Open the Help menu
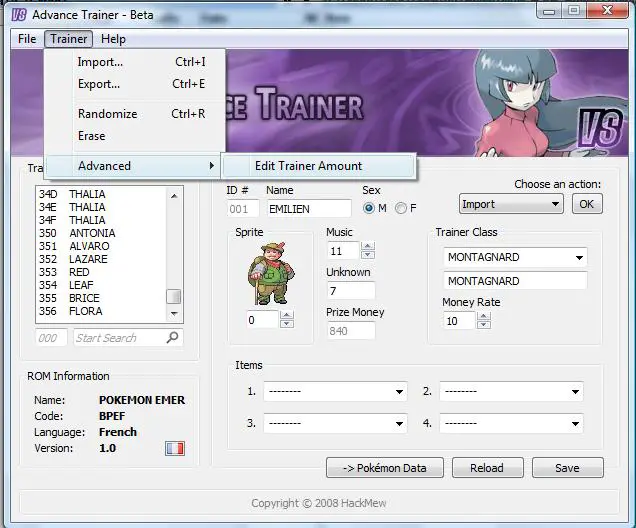636x528 pixels. pyautogui.click(x=113, y=39)
